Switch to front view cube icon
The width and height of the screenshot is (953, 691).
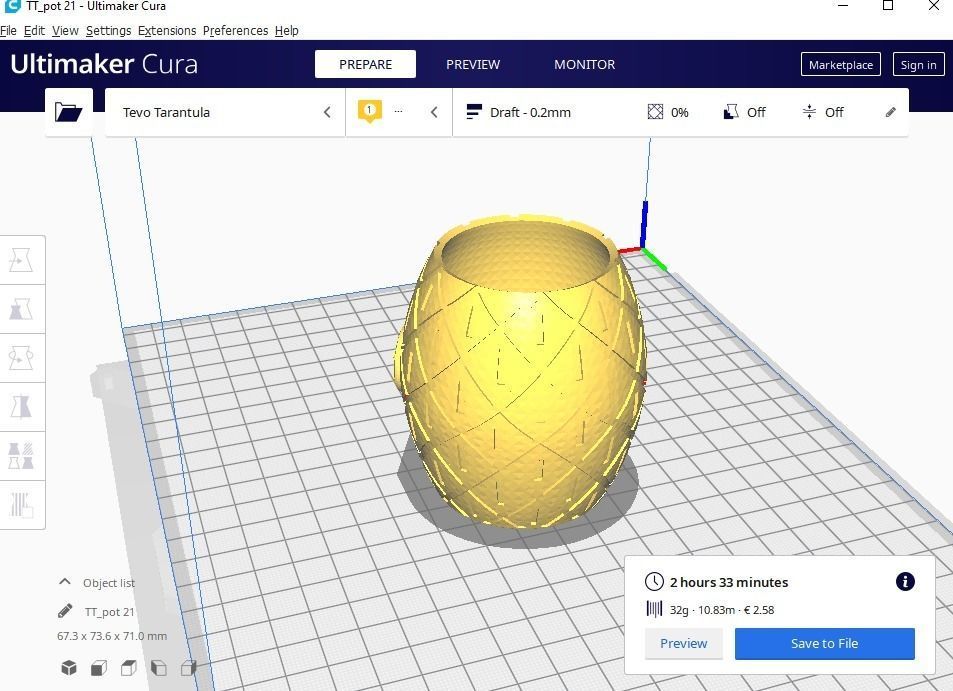(x=99, y=668)
